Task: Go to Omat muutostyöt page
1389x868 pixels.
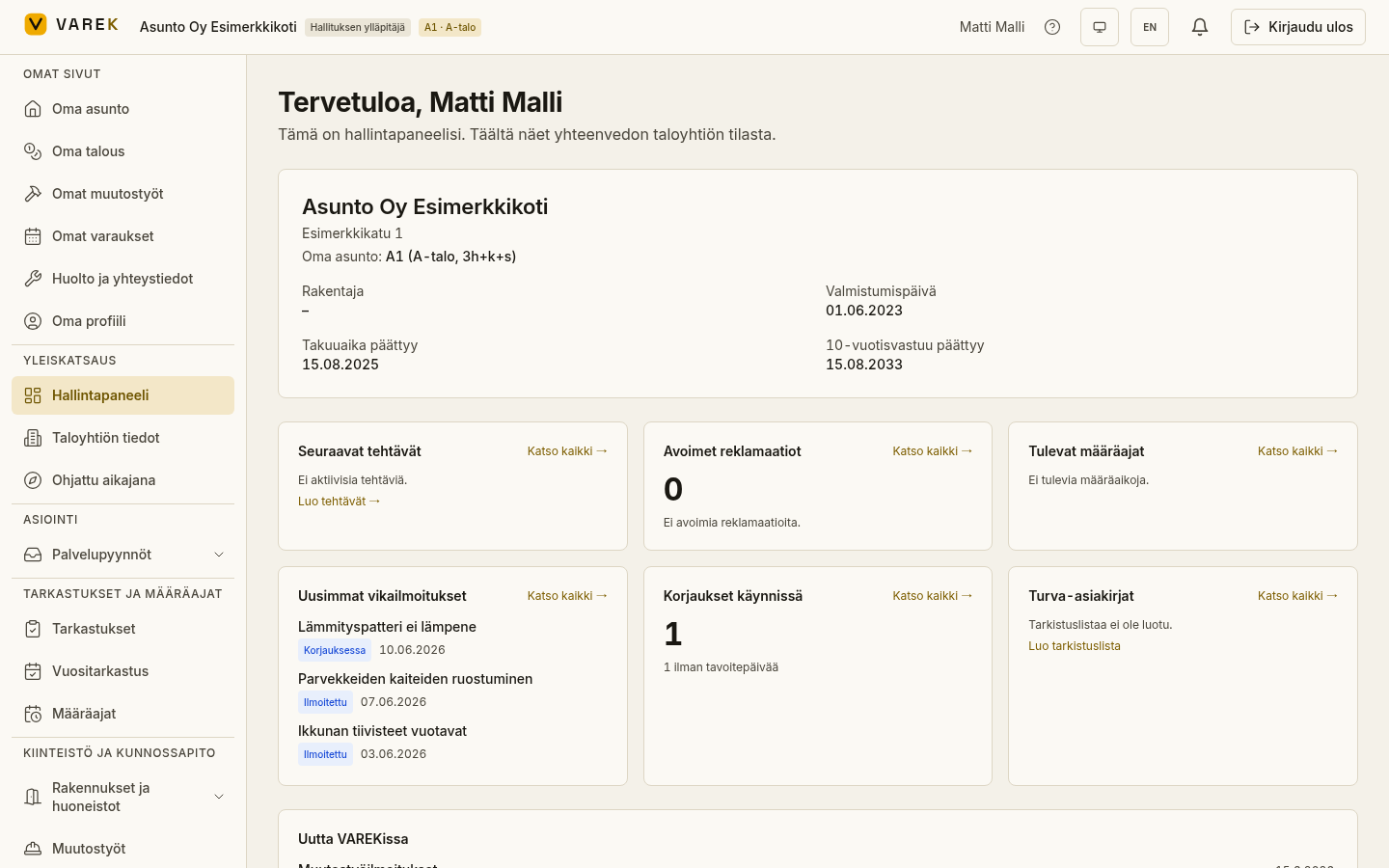Action: [x=123, y=194]
